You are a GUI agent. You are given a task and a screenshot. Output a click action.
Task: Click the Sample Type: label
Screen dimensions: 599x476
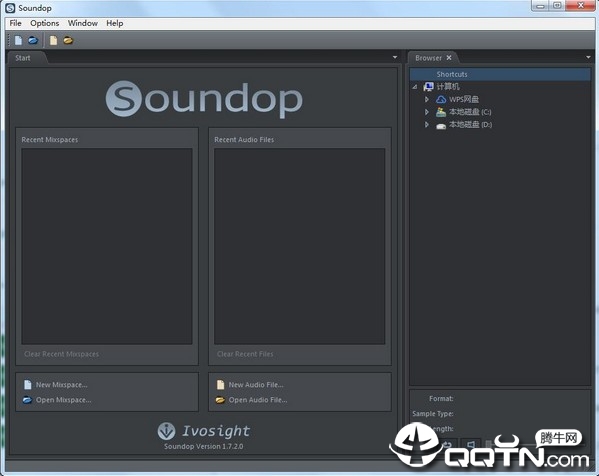pyautogui.click(x=433, y=414)
